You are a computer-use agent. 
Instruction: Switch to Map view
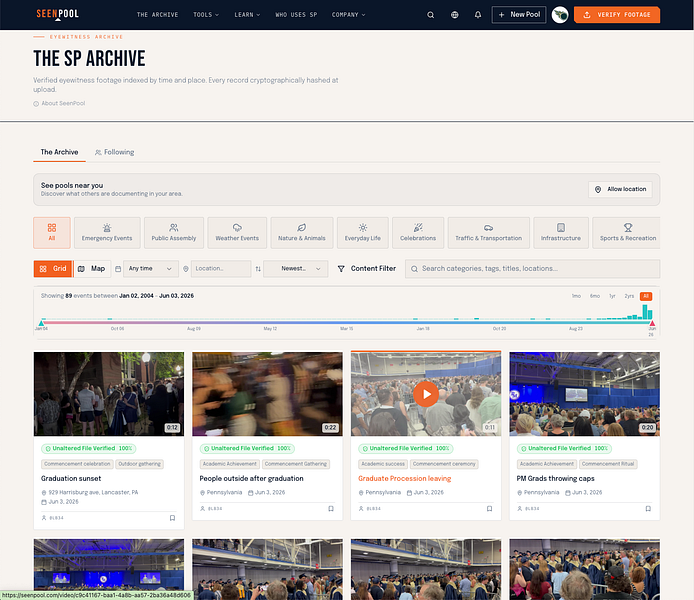(x=92, y=269)
